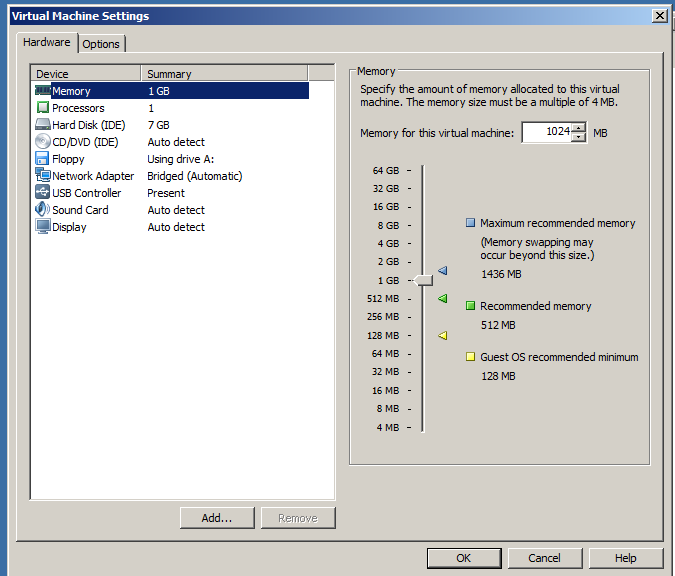Click the 64 MB slider scale label
The image size is (675, 576).
[385, 353]
